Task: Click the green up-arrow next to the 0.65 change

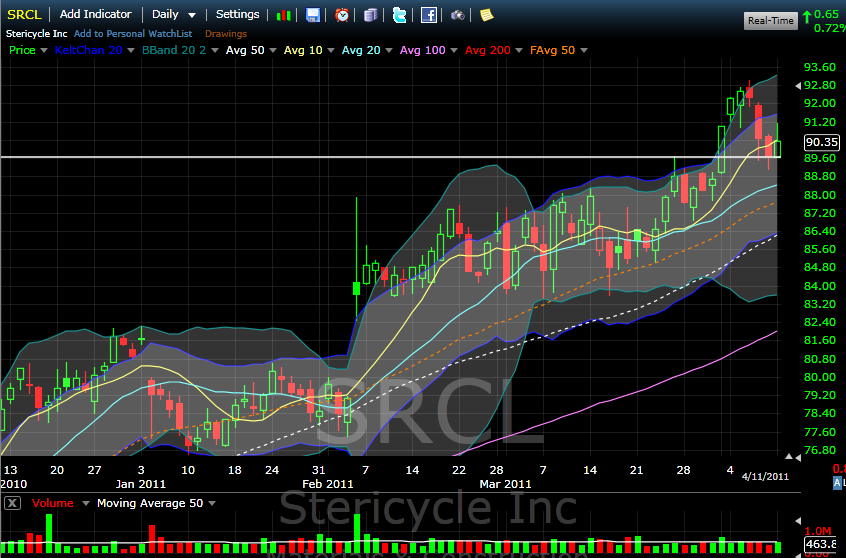Action: pos(807,17)
